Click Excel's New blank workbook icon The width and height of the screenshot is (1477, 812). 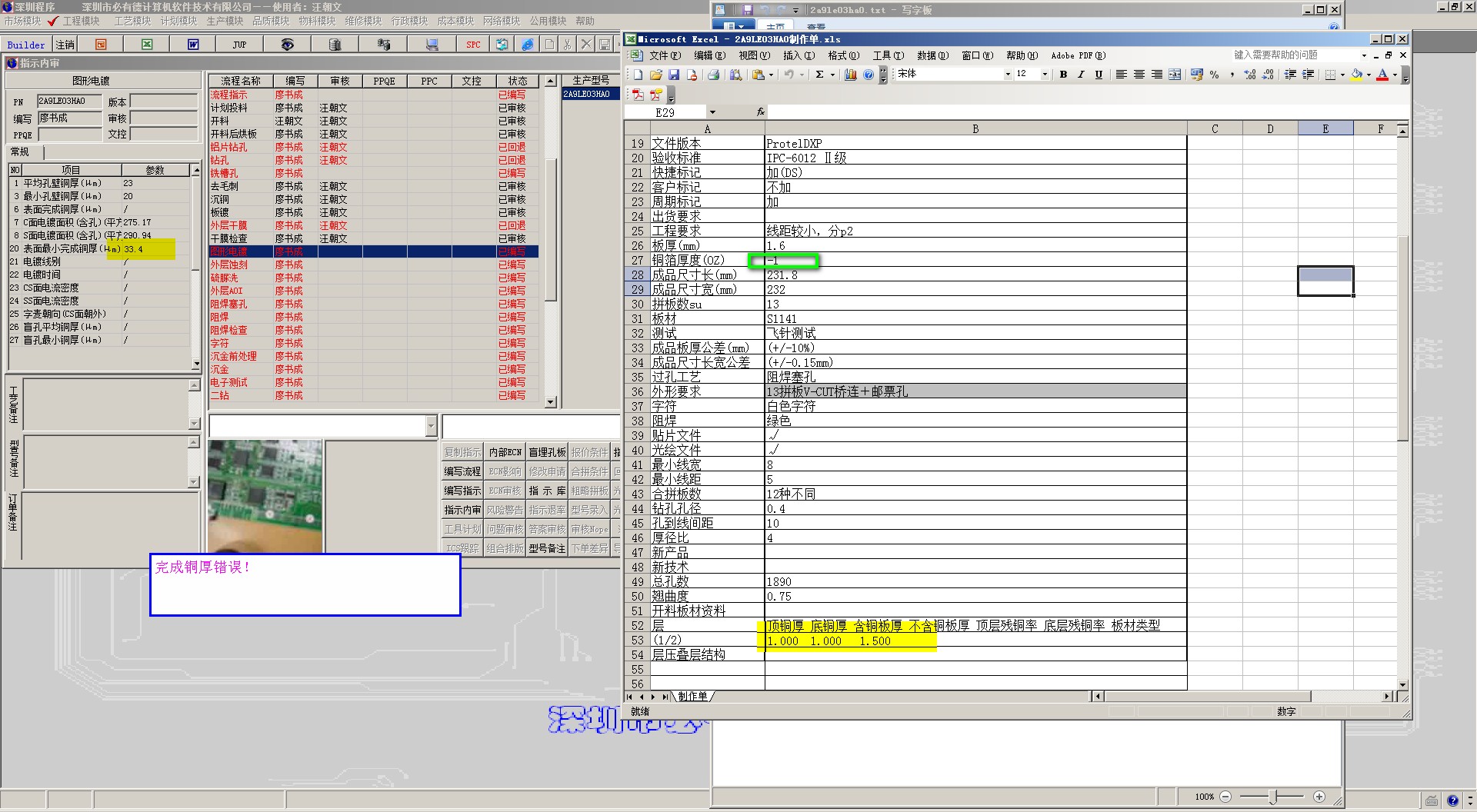[x=638, y=75]
